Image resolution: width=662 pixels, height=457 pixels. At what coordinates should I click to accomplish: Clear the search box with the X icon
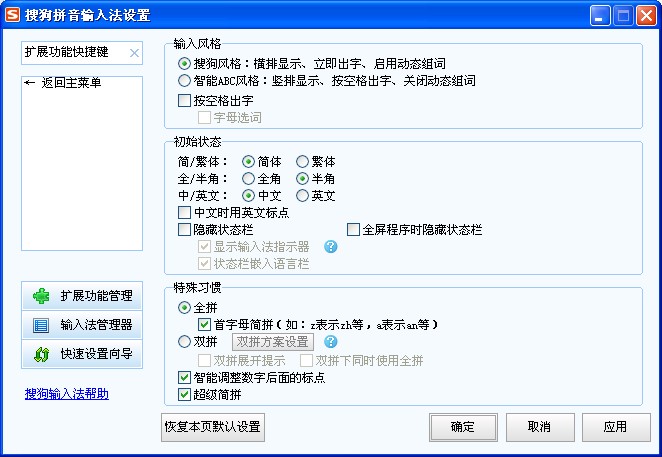click(134, 53)
